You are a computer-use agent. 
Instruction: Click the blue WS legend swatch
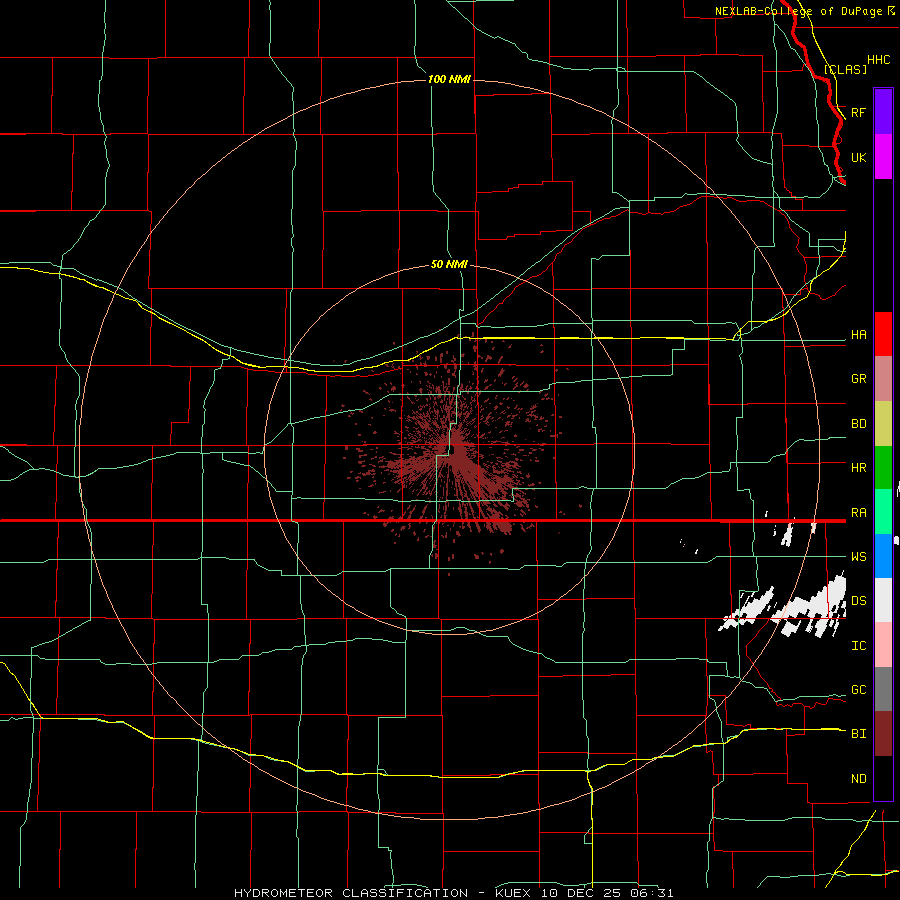883,556
